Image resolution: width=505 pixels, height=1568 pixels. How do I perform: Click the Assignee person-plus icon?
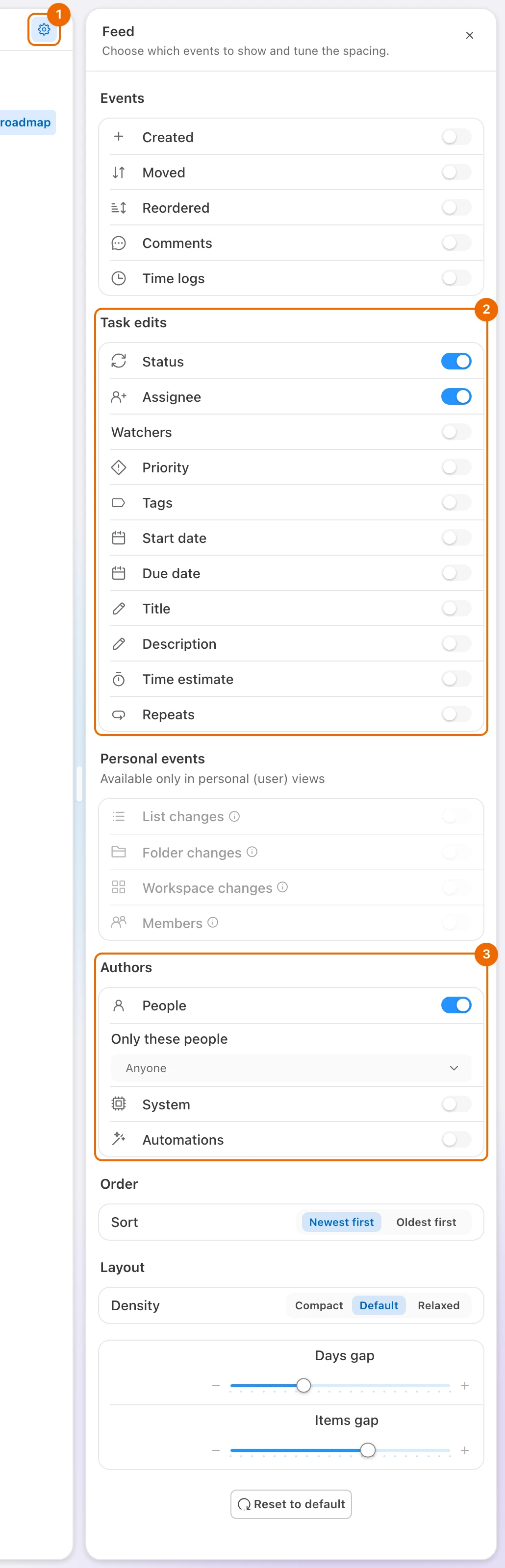[x=119, y=397]
